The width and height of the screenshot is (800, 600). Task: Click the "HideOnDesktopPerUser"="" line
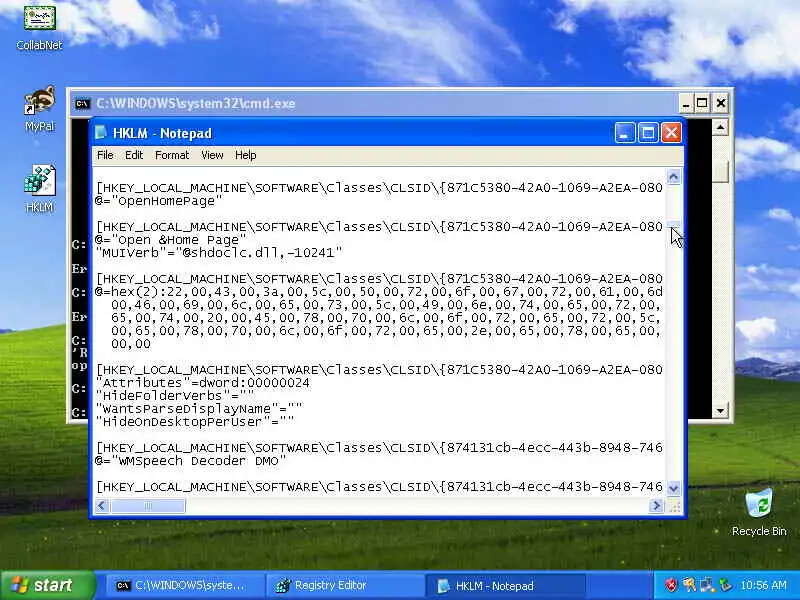(194, 421)
